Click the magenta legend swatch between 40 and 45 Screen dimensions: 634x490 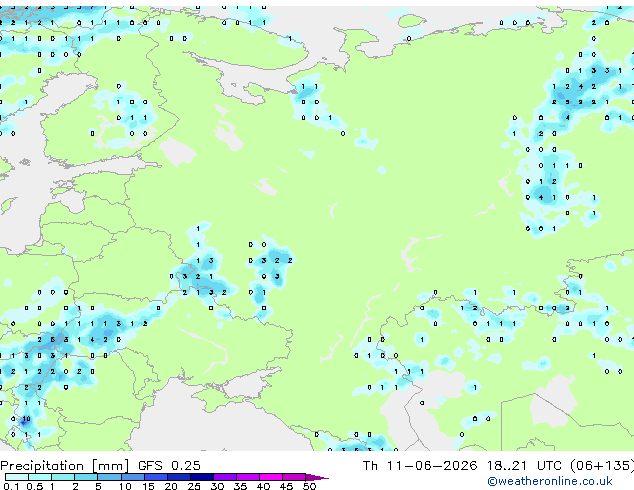click(271, 477)
